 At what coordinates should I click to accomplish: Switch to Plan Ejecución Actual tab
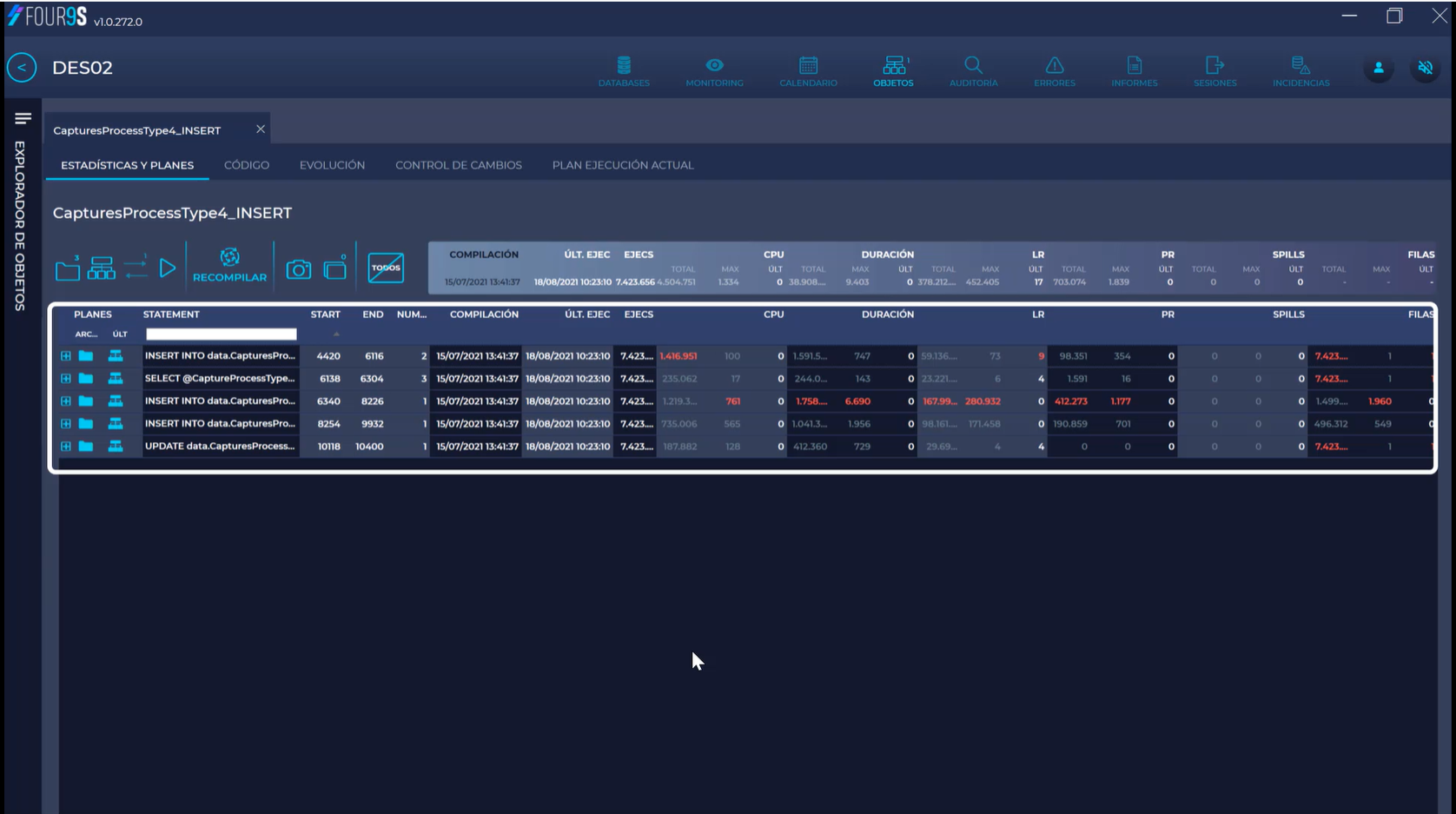tap(623, 165)
